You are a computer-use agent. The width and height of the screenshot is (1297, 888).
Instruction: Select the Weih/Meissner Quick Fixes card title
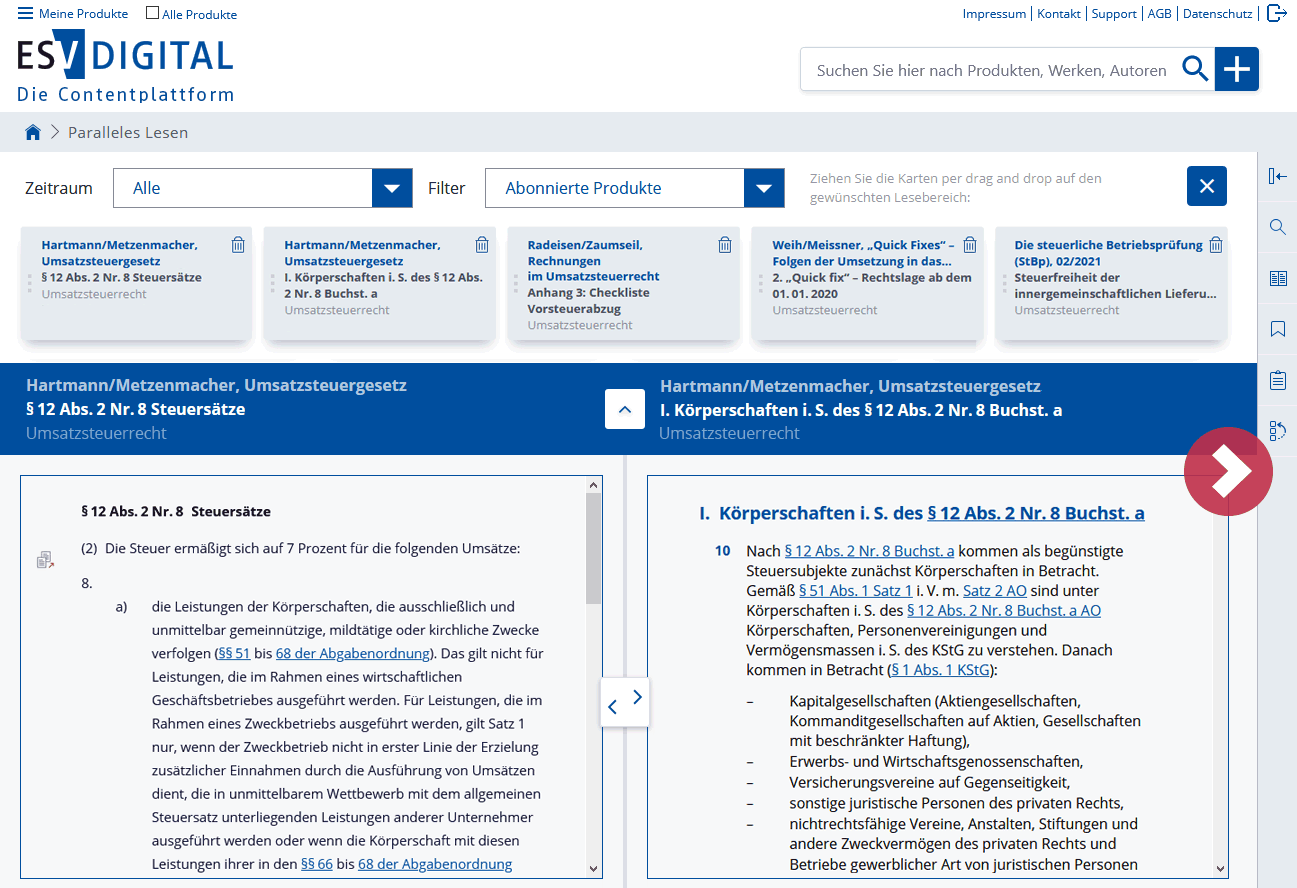(x=863, y=253)
